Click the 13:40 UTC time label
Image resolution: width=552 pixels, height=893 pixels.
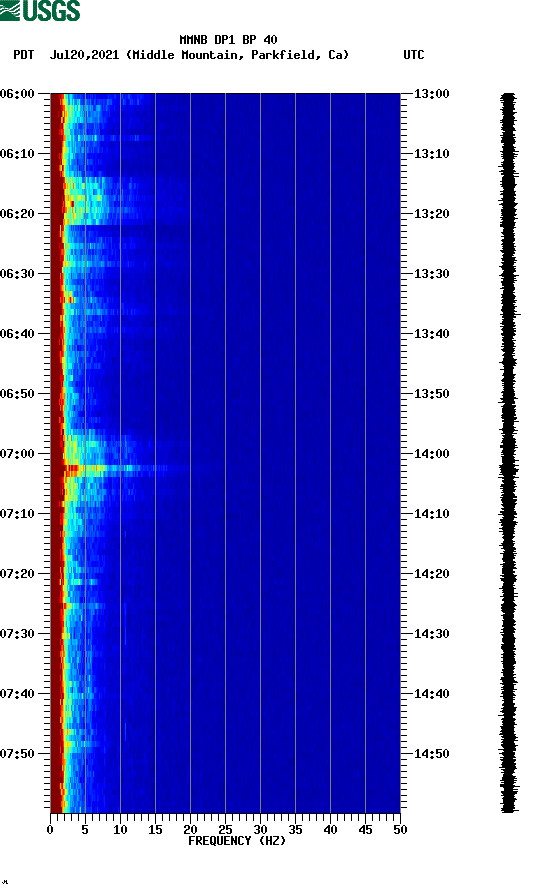click(432, 334)
